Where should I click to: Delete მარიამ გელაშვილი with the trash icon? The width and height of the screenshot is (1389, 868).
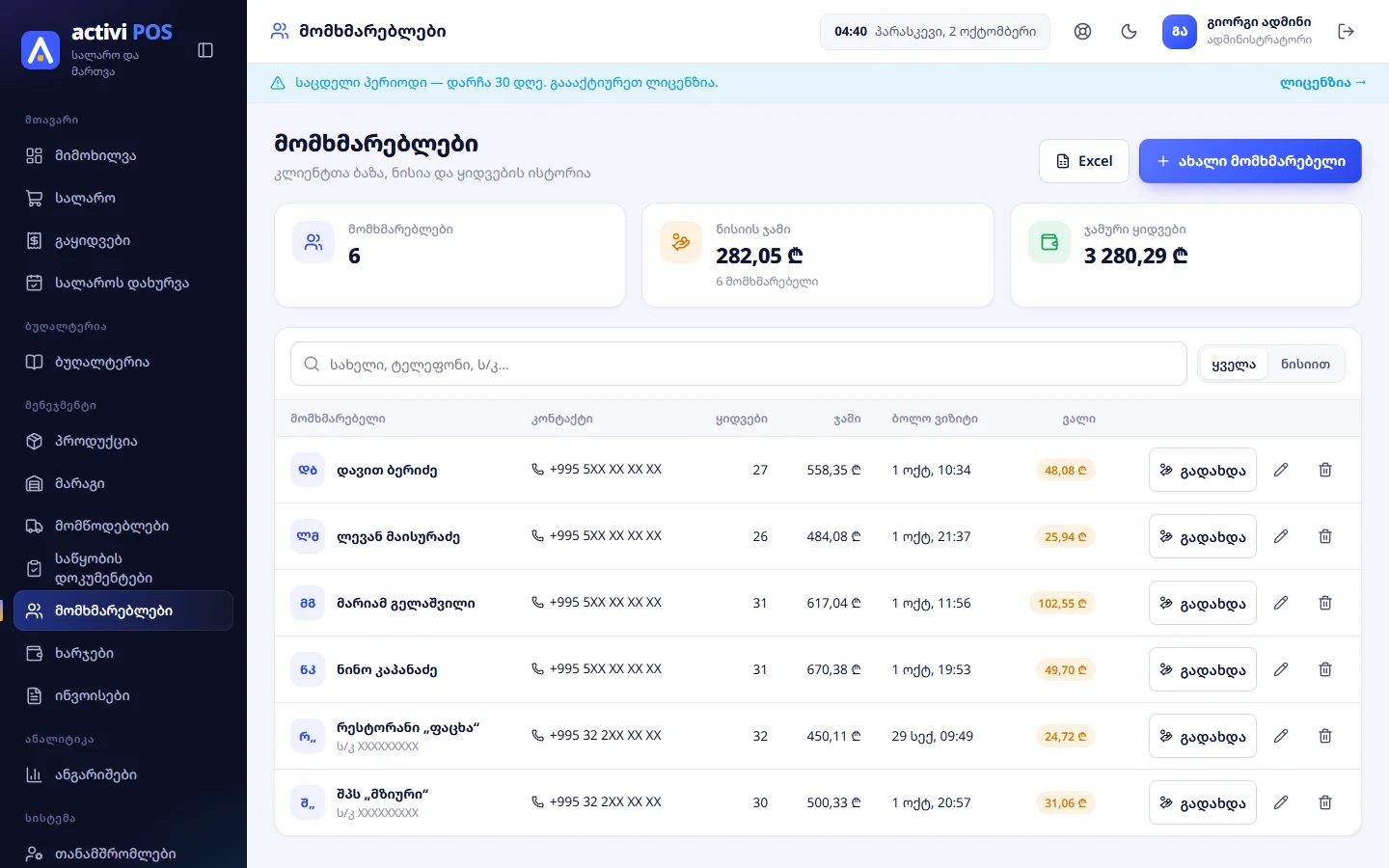[1325, 603]
